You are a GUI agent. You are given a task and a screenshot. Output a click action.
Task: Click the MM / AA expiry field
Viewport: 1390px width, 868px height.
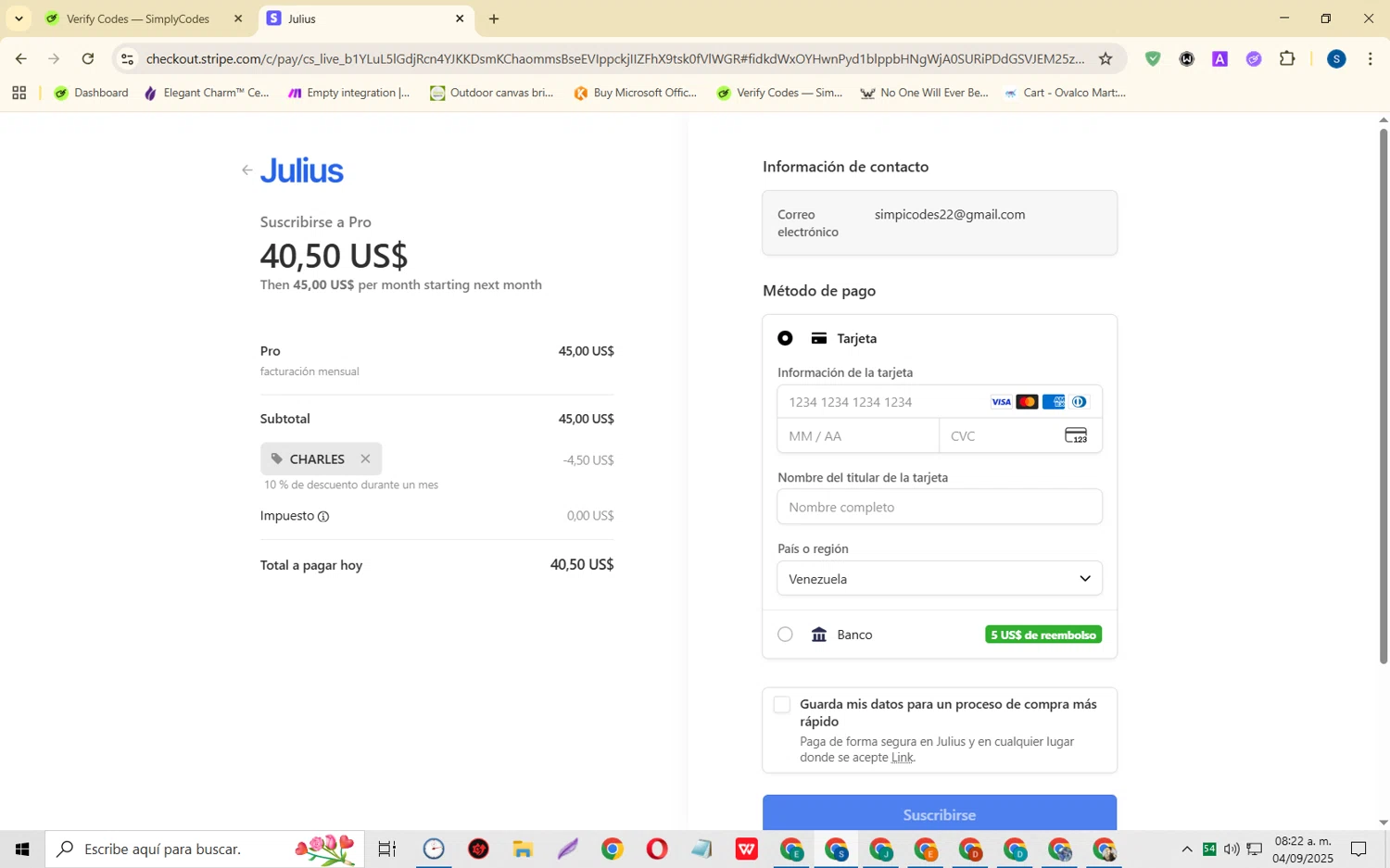(x=858, y=436)
